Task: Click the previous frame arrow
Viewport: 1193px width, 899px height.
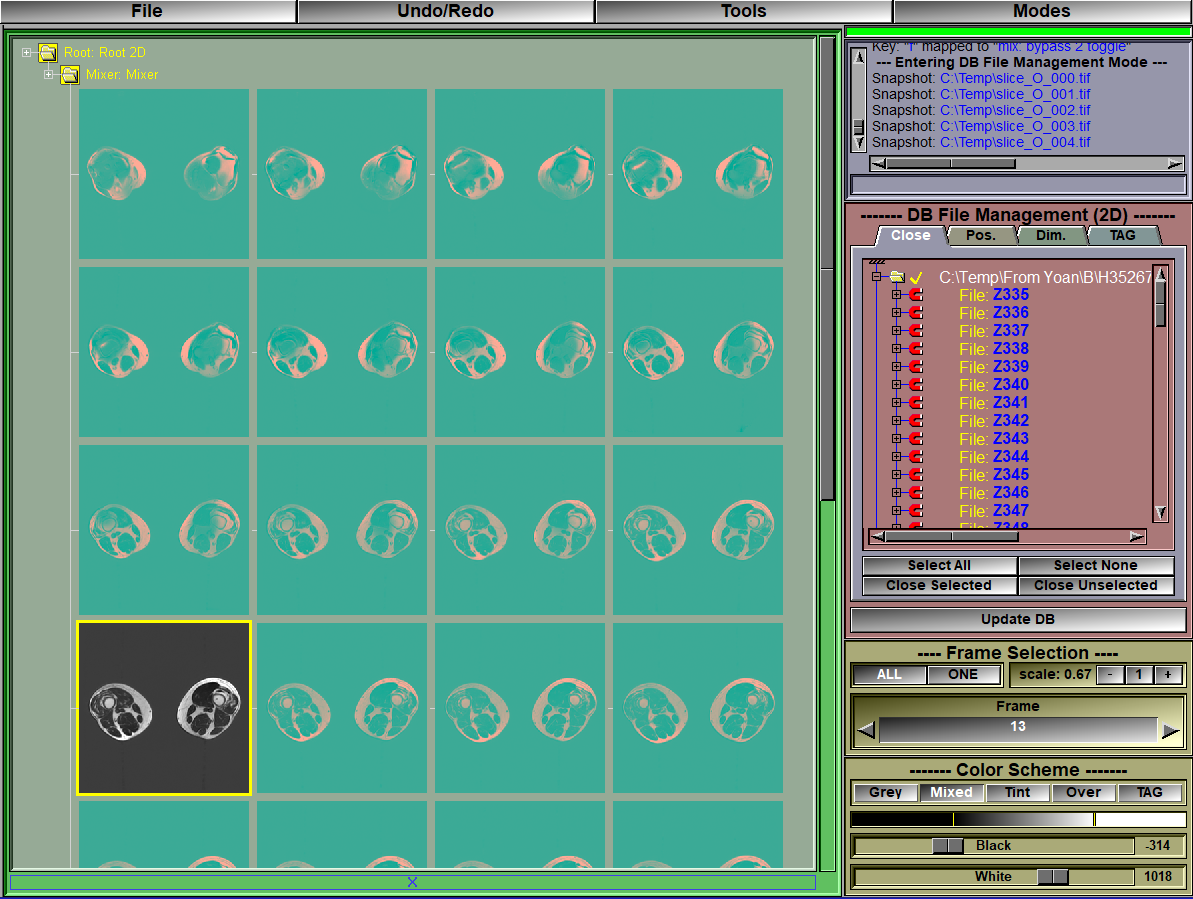Action: (866, 731)
